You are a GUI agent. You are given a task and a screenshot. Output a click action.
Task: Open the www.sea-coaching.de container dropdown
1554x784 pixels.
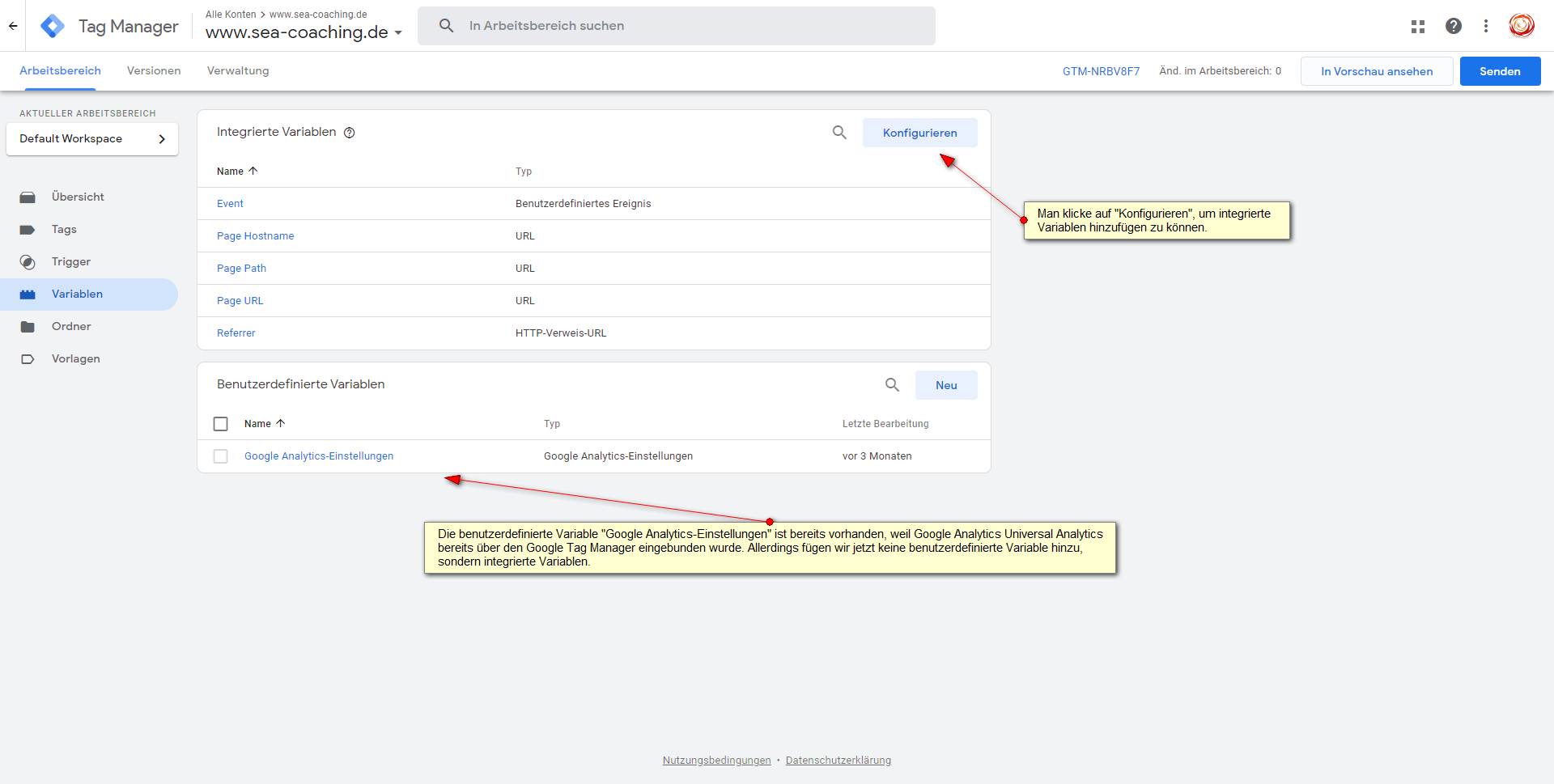click(x=304, y=32)
